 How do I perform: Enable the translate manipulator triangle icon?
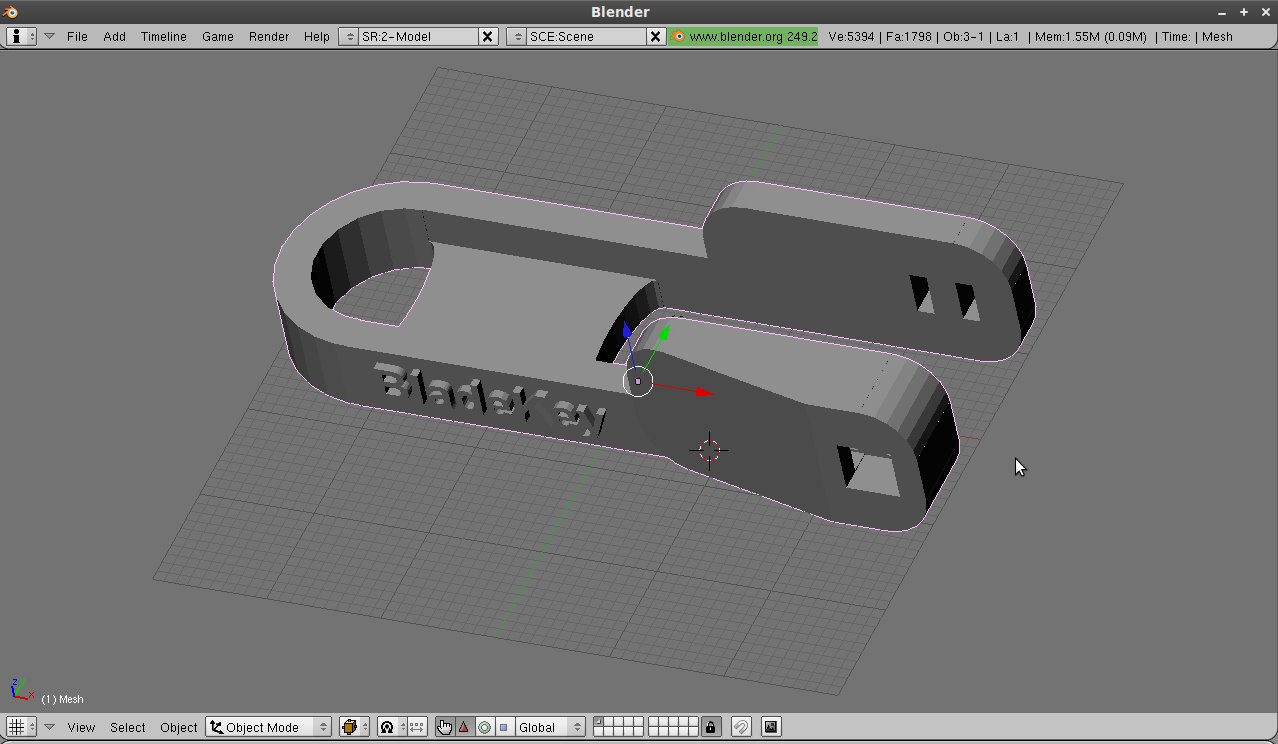(x=464, y=727)
